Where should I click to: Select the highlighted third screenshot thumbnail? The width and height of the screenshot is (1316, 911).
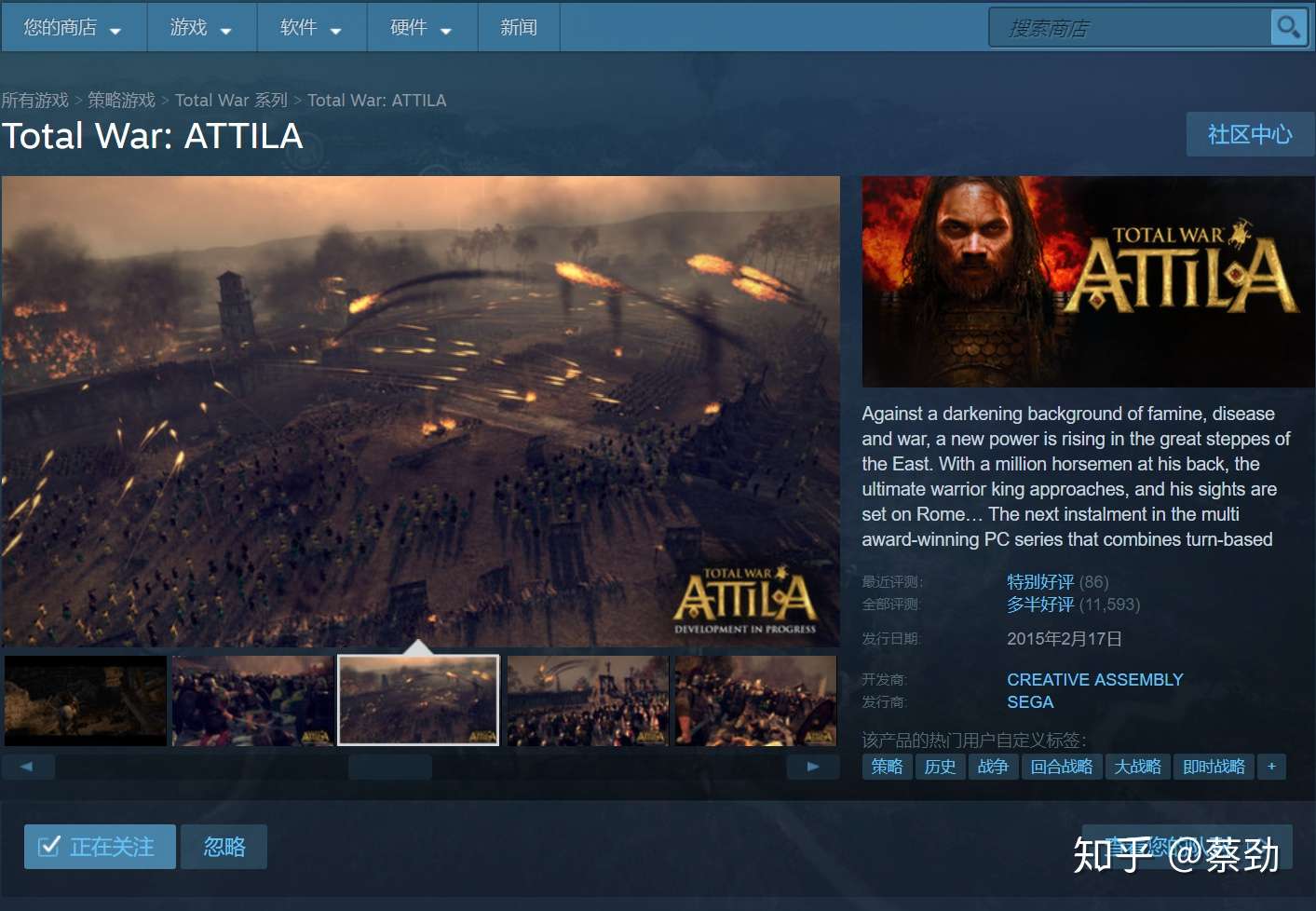pyautogui.click(x=418, y=700)
